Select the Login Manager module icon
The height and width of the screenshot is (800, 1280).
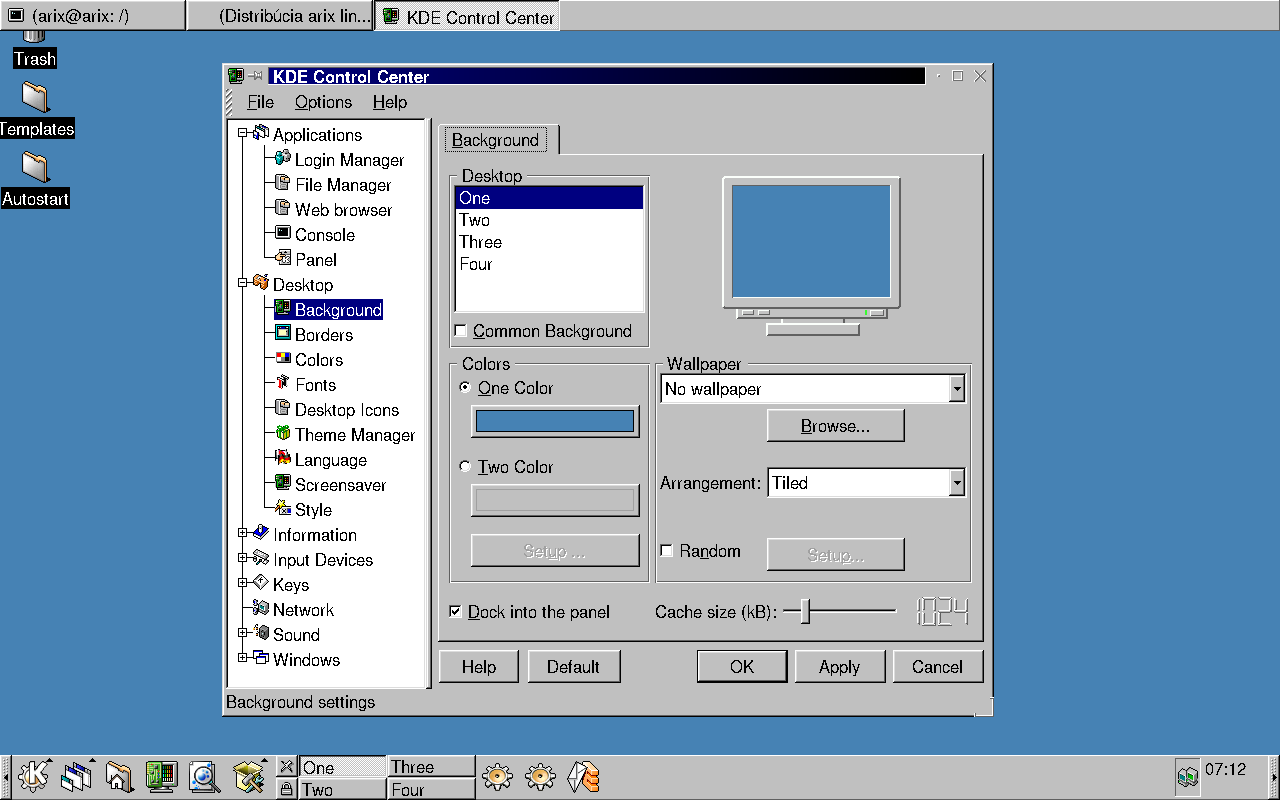283,159
